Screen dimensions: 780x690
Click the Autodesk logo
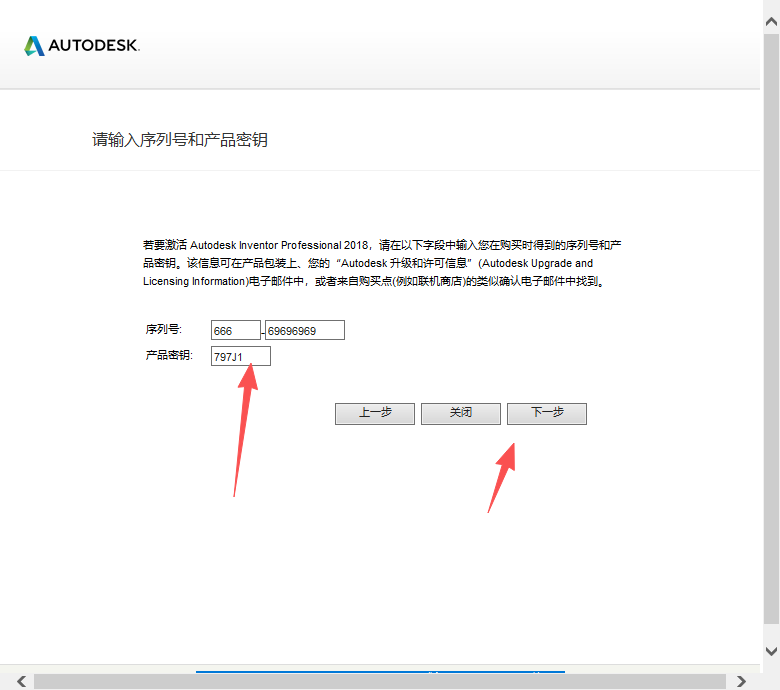coord(82,46)
